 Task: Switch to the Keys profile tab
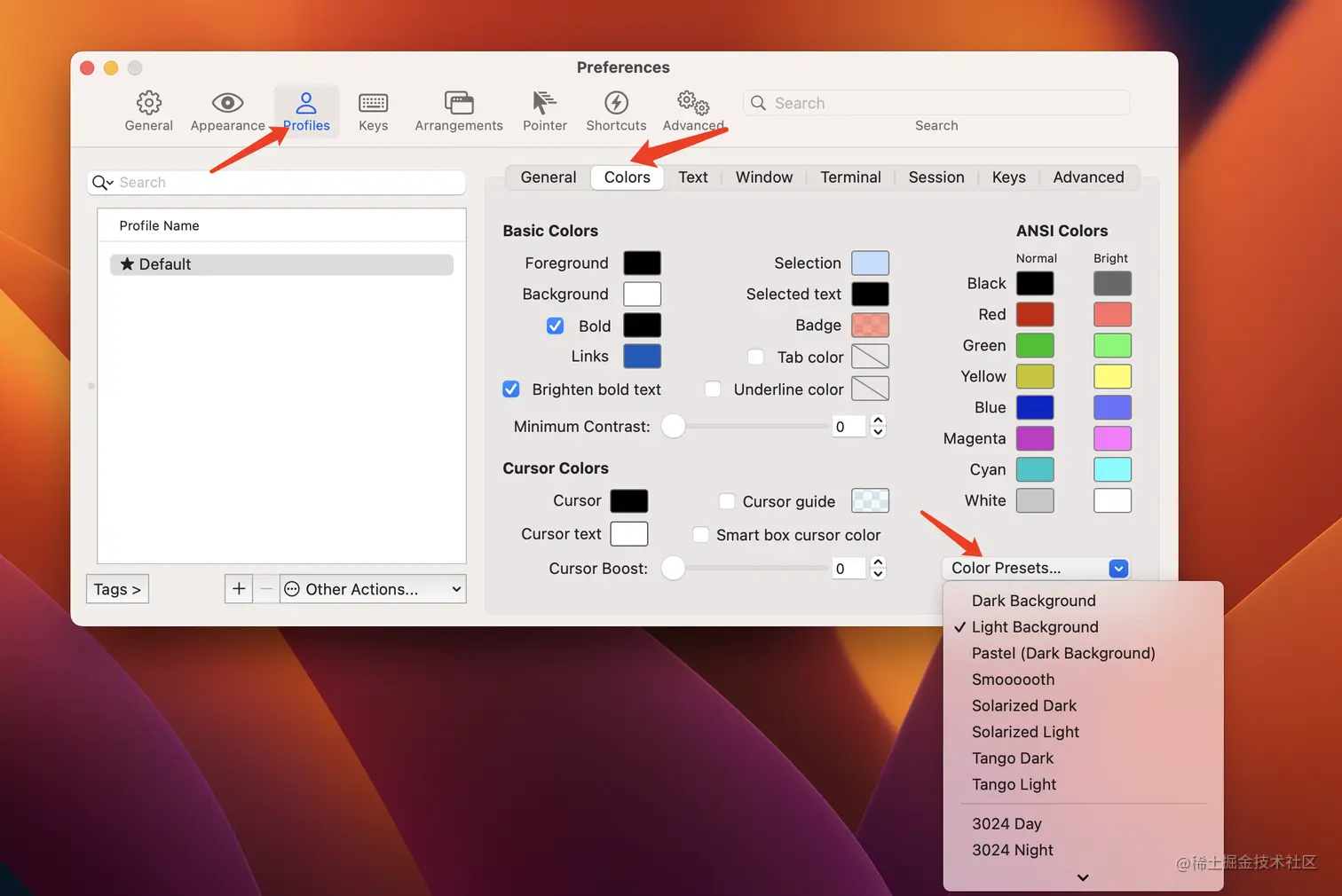1009,177
